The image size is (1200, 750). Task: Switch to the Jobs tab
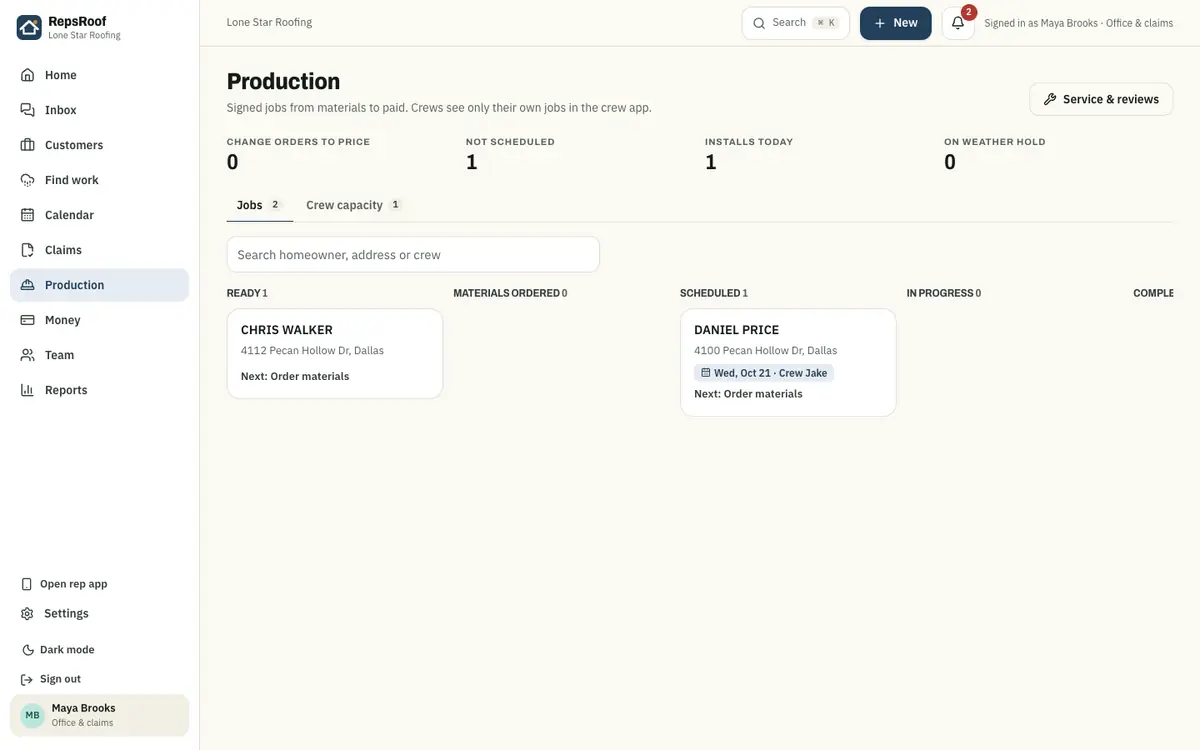260,205
